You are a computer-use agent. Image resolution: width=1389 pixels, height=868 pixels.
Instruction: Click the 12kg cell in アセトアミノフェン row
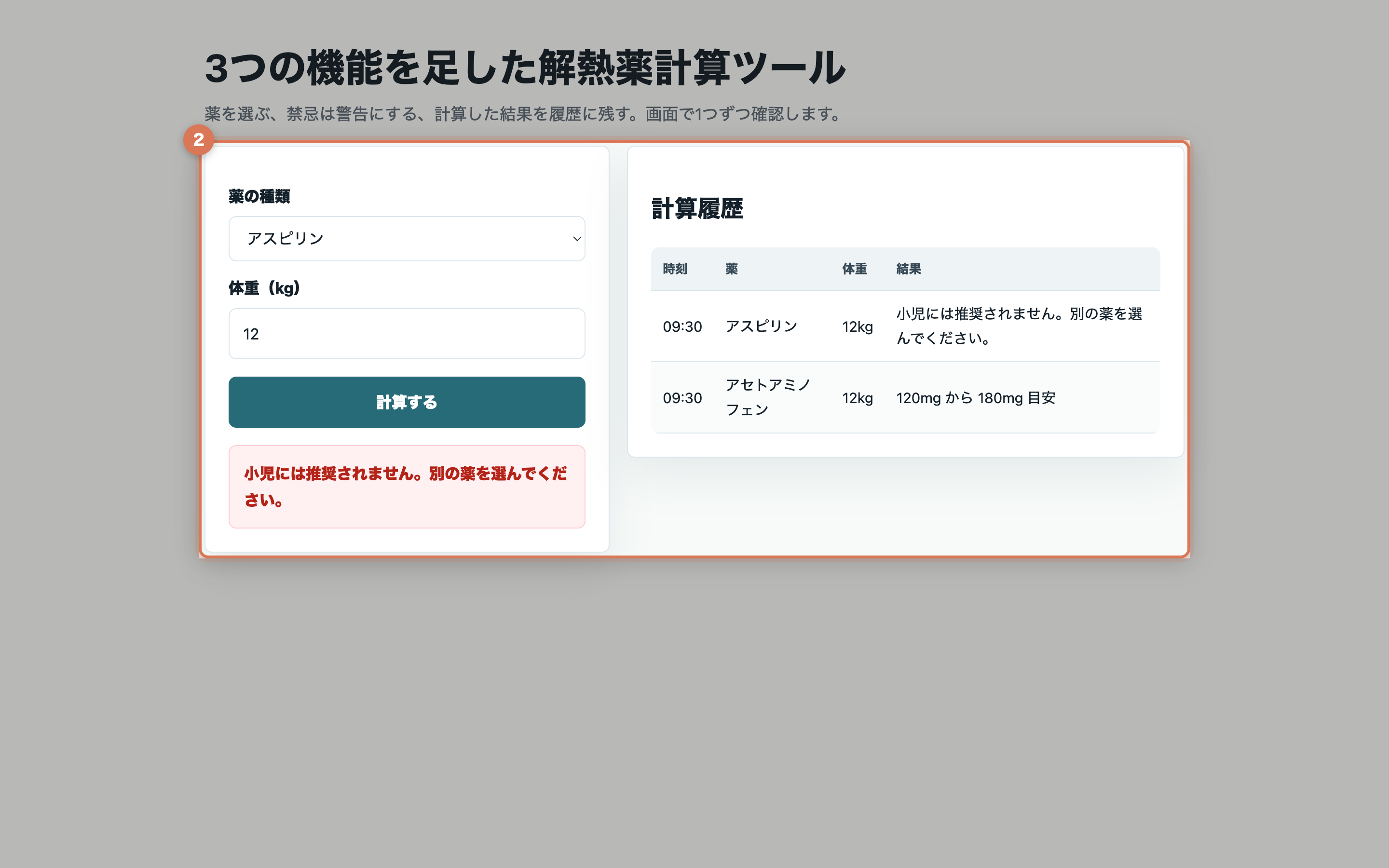tap(857, 397)
